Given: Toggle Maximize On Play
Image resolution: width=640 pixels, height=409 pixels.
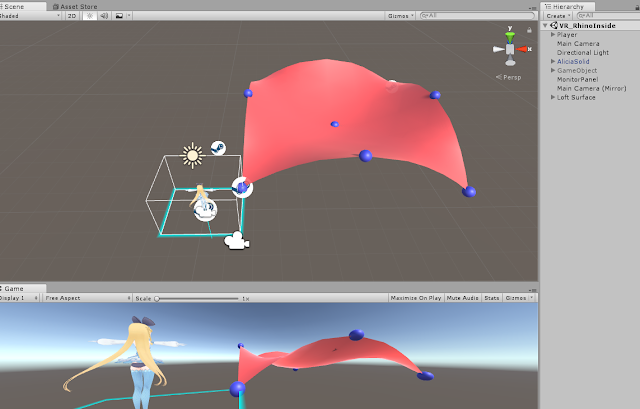Looking at the screenshot, I should point(416,298).
